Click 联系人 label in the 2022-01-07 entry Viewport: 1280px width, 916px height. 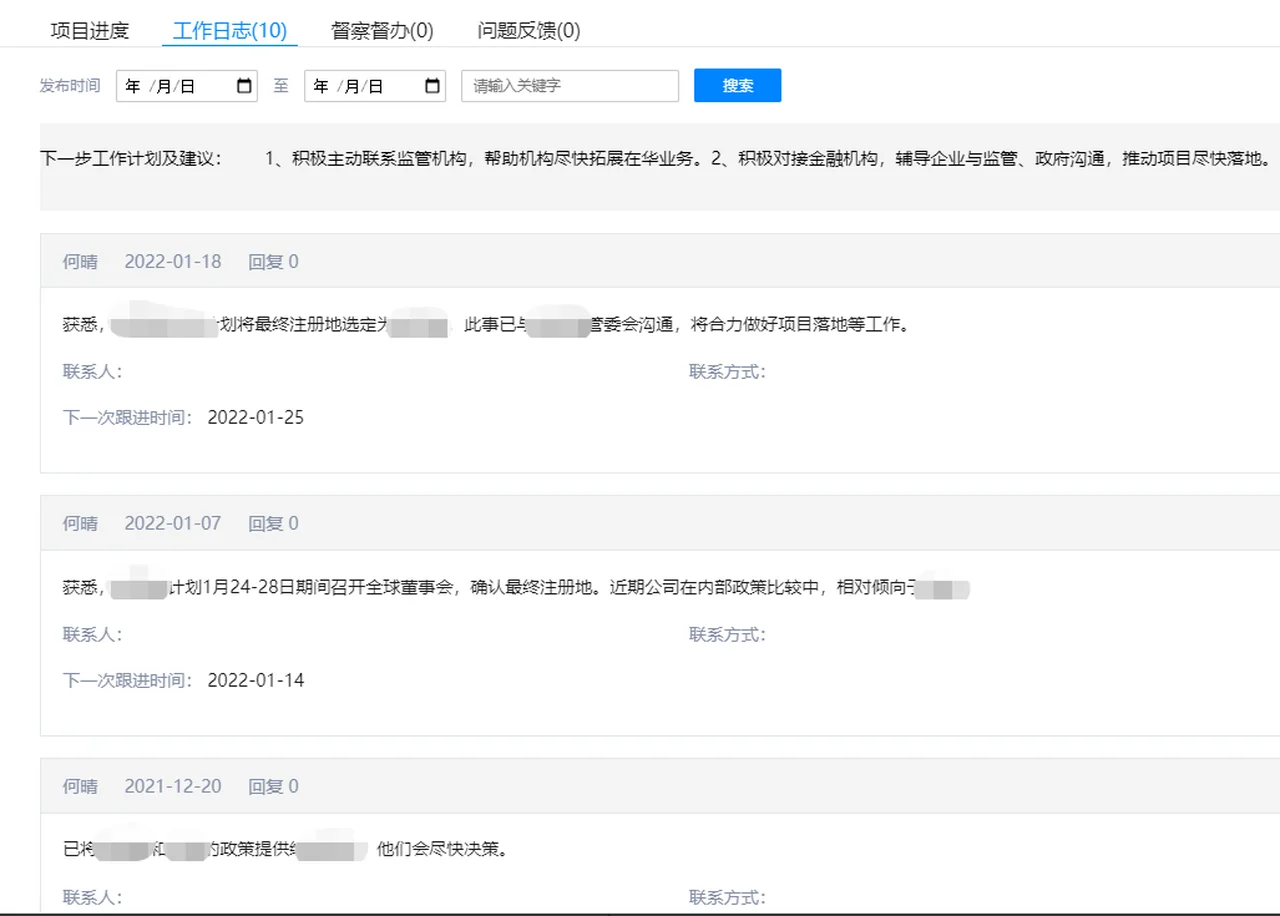tap(92, 635)
